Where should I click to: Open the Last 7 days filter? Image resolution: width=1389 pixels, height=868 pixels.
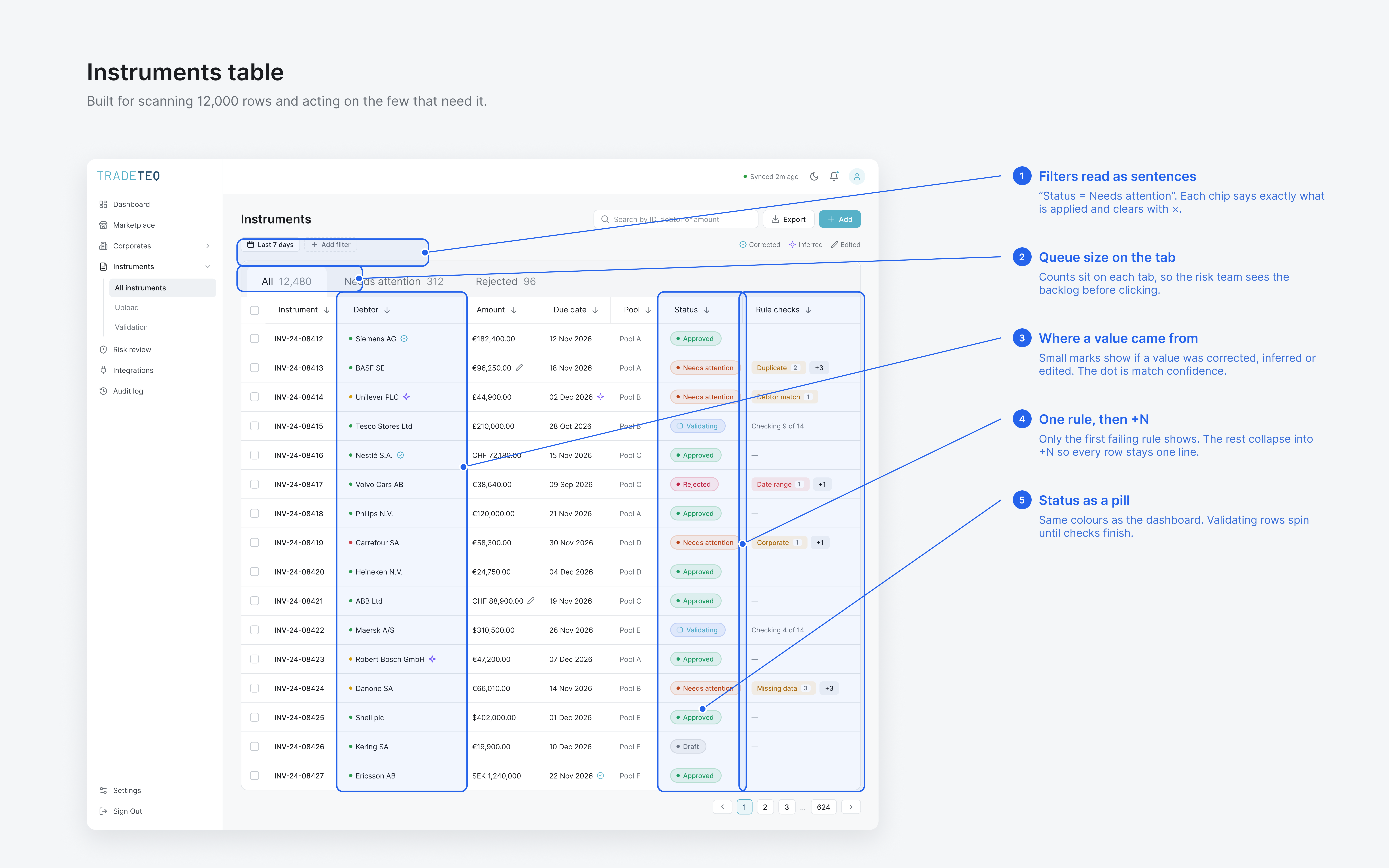pos(270,244)
